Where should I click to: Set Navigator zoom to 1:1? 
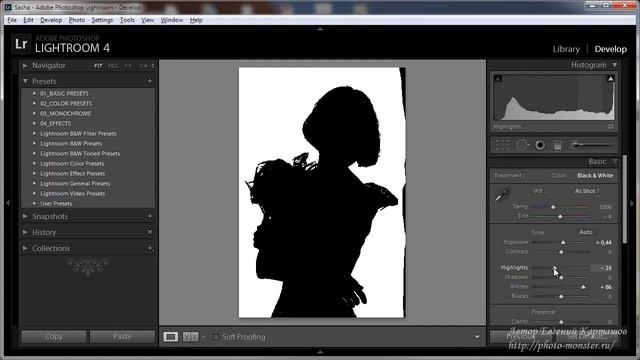(x=128, y=66)
